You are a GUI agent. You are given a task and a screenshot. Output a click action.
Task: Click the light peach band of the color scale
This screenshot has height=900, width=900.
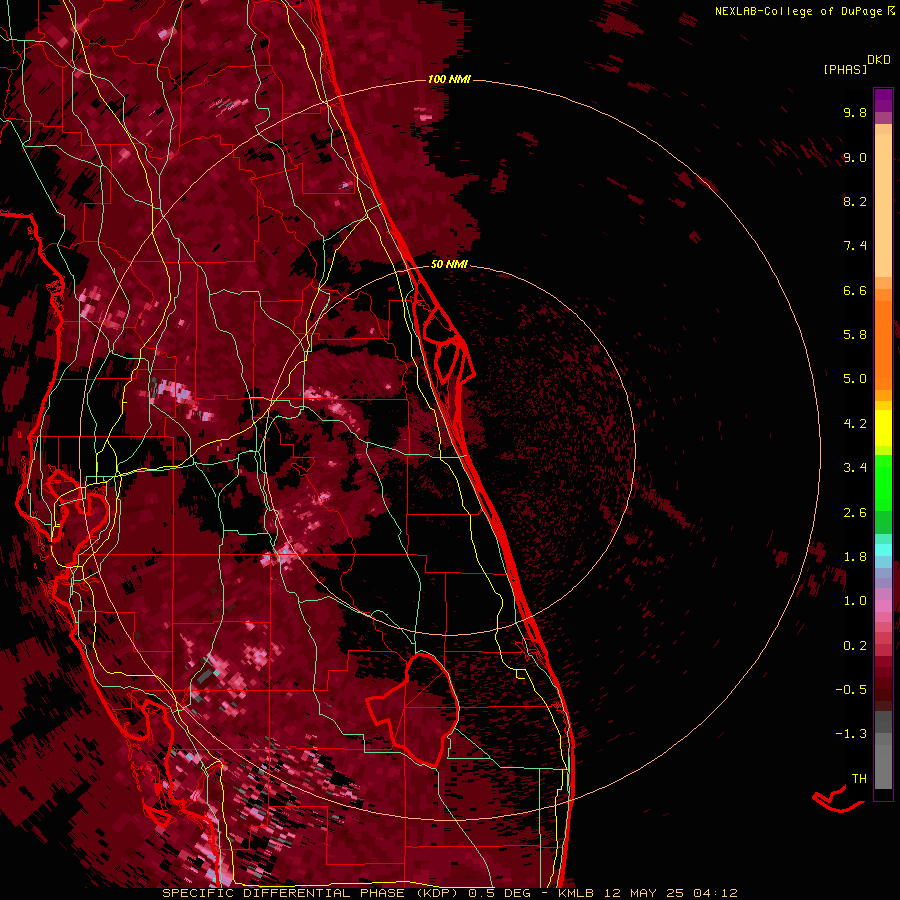pyautogui.click(x=883, y=205)
